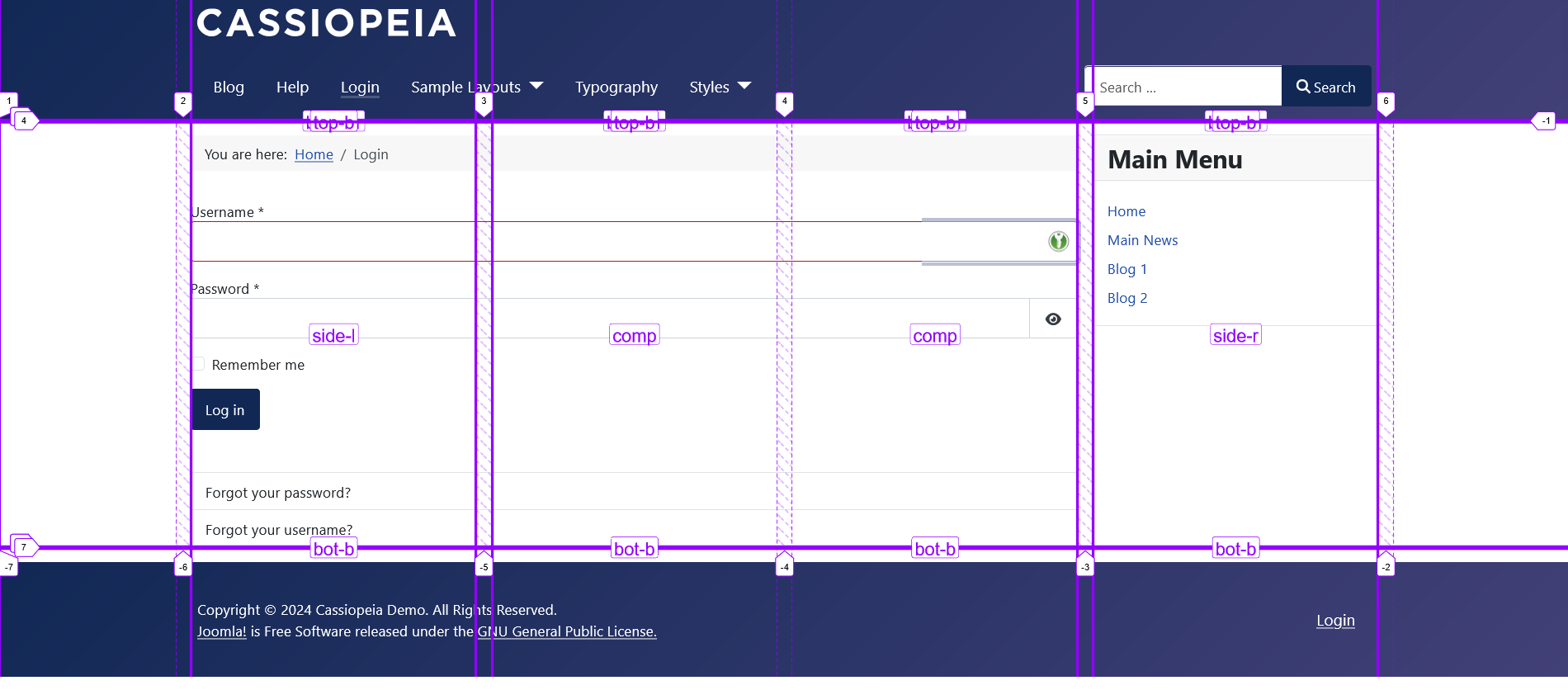Image resolution: width=1568 pixels, height=690 pixels.
Task: Click the green password manager icon in Username field
Action: pos(1058,241)
